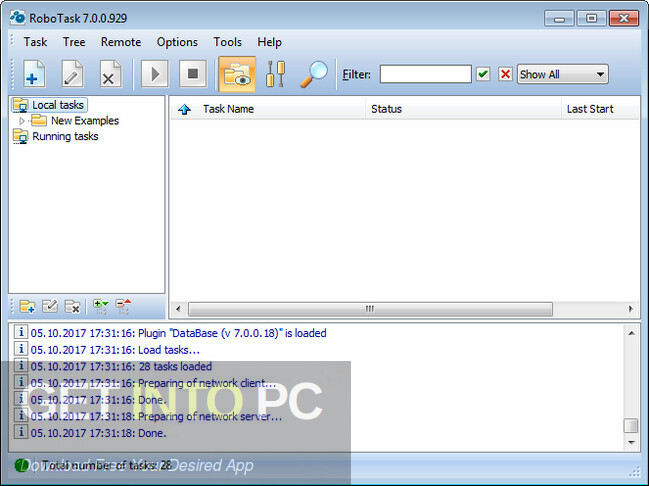Click the task list horizontal scrollbar thumb
This screenshot has width=649, height=486.
[x=370, y=309]
